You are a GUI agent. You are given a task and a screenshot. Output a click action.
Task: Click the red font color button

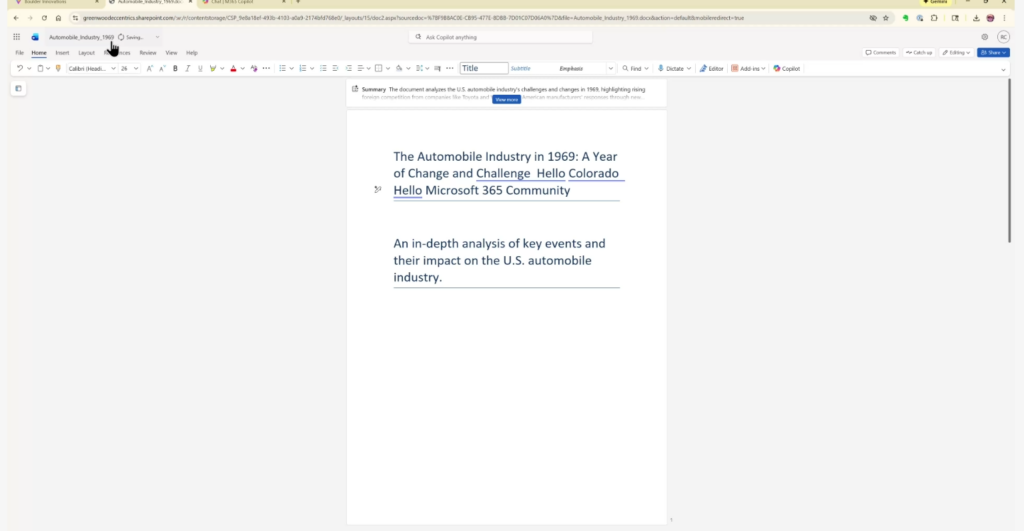tap(233, 69)
